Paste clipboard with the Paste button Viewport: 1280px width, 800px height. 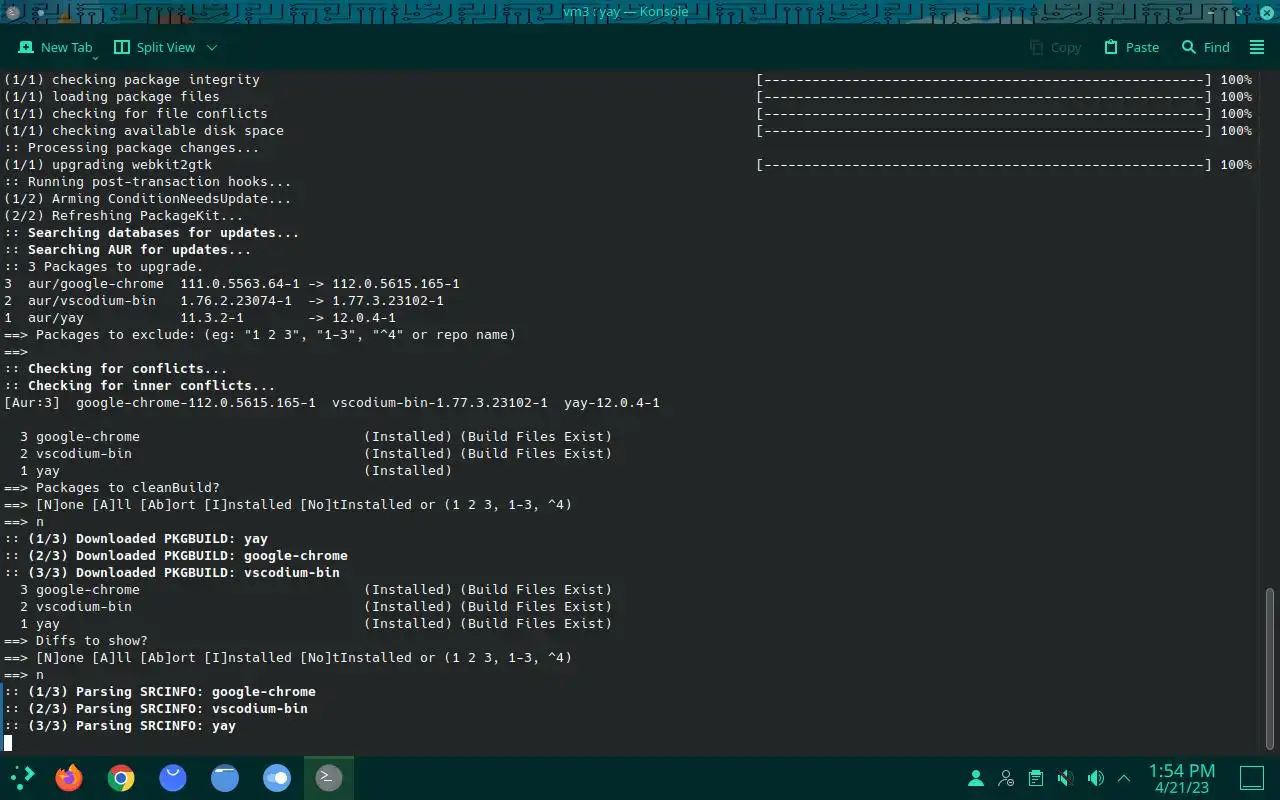[1131, 47]
